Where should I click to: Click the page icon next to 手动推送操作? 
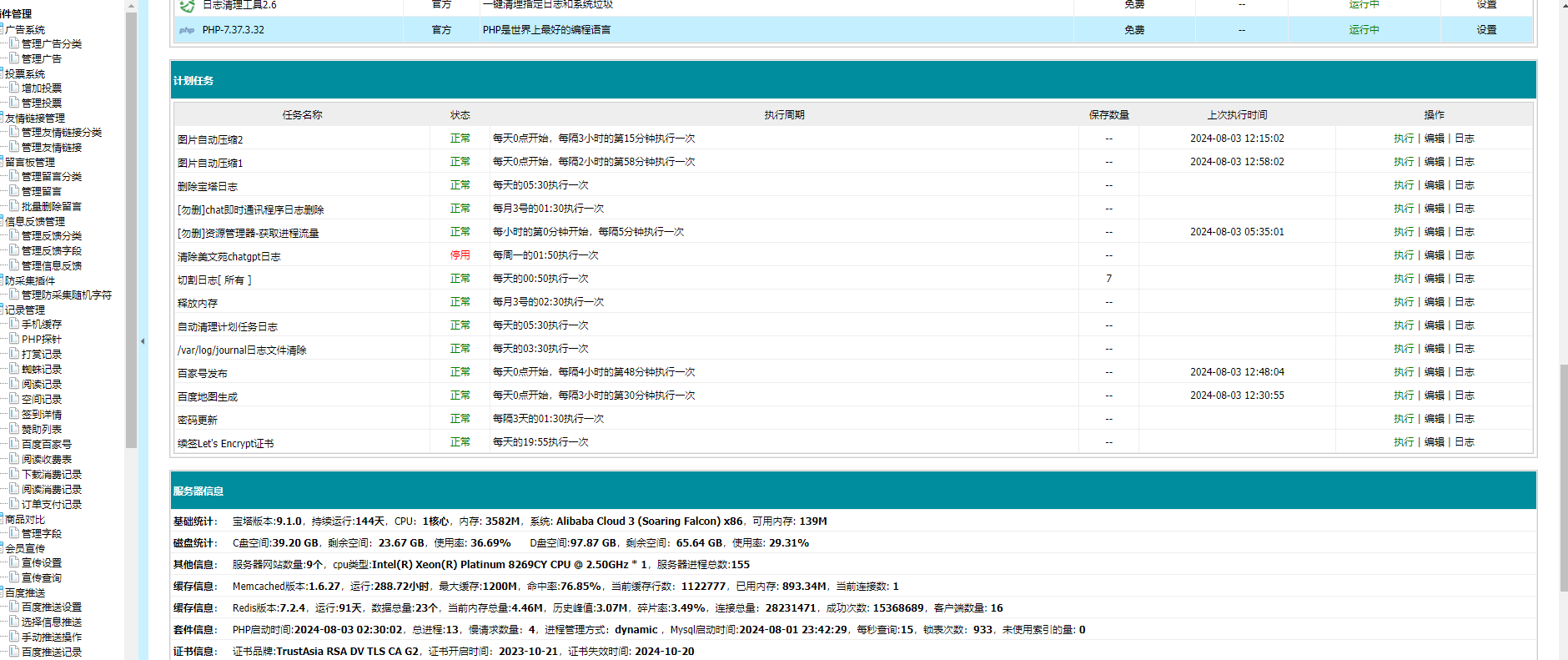tap(14, 637)
